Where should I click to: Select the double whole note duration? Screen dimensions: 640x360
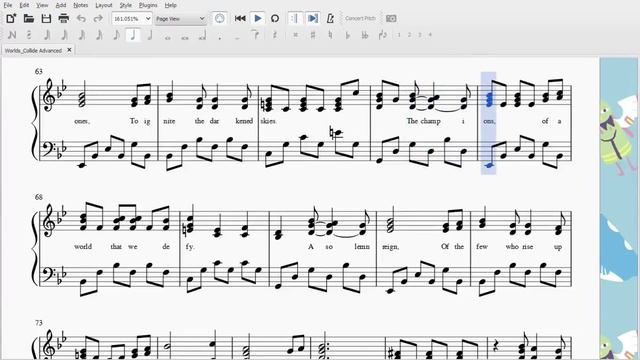tap(185, 37)
